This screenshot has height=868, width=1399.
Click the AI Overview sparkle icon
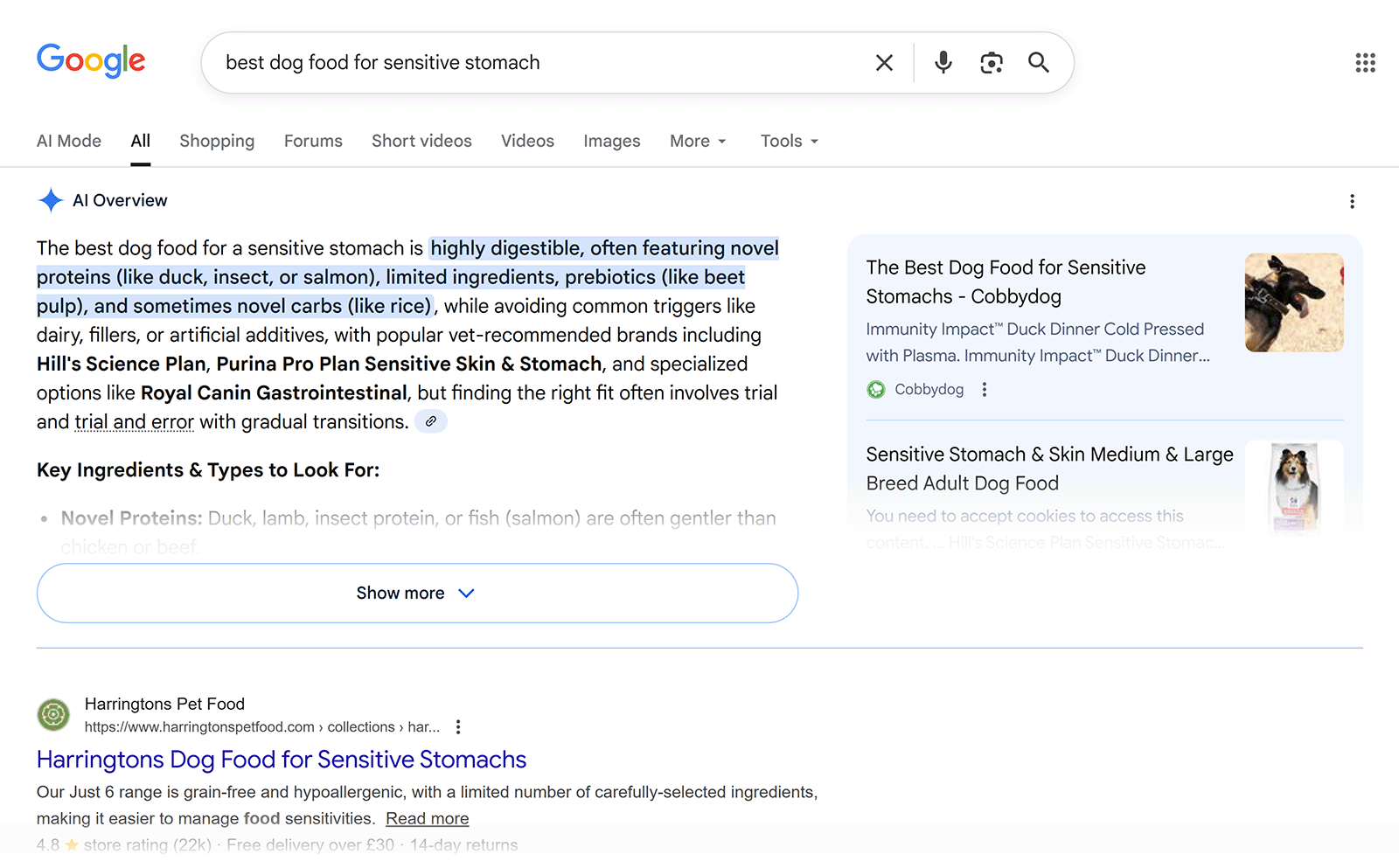pyautogui.click(x=51, y=199)
